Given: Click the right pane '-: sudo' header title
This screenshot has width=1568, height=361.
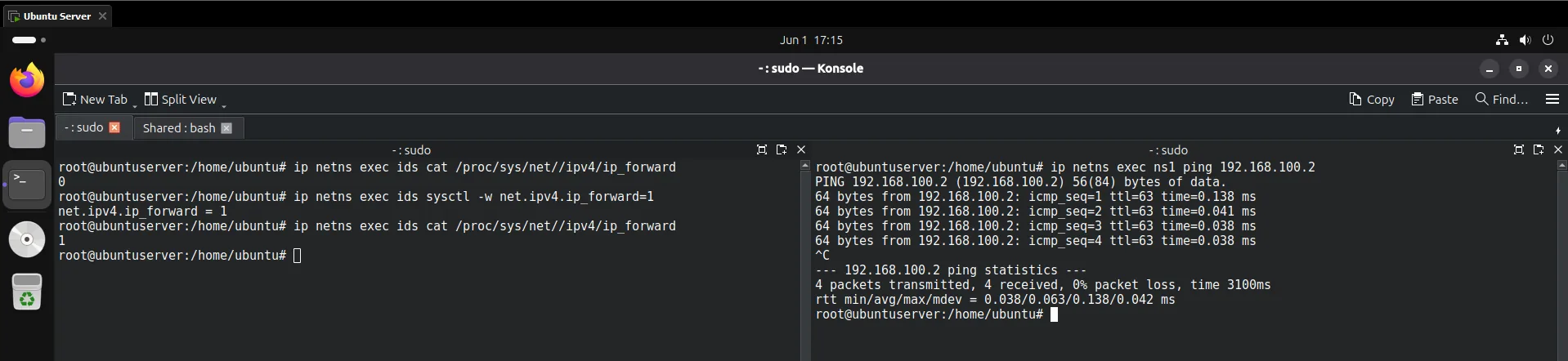Looking at the screenshot, I should click(x=1167, y=150).
